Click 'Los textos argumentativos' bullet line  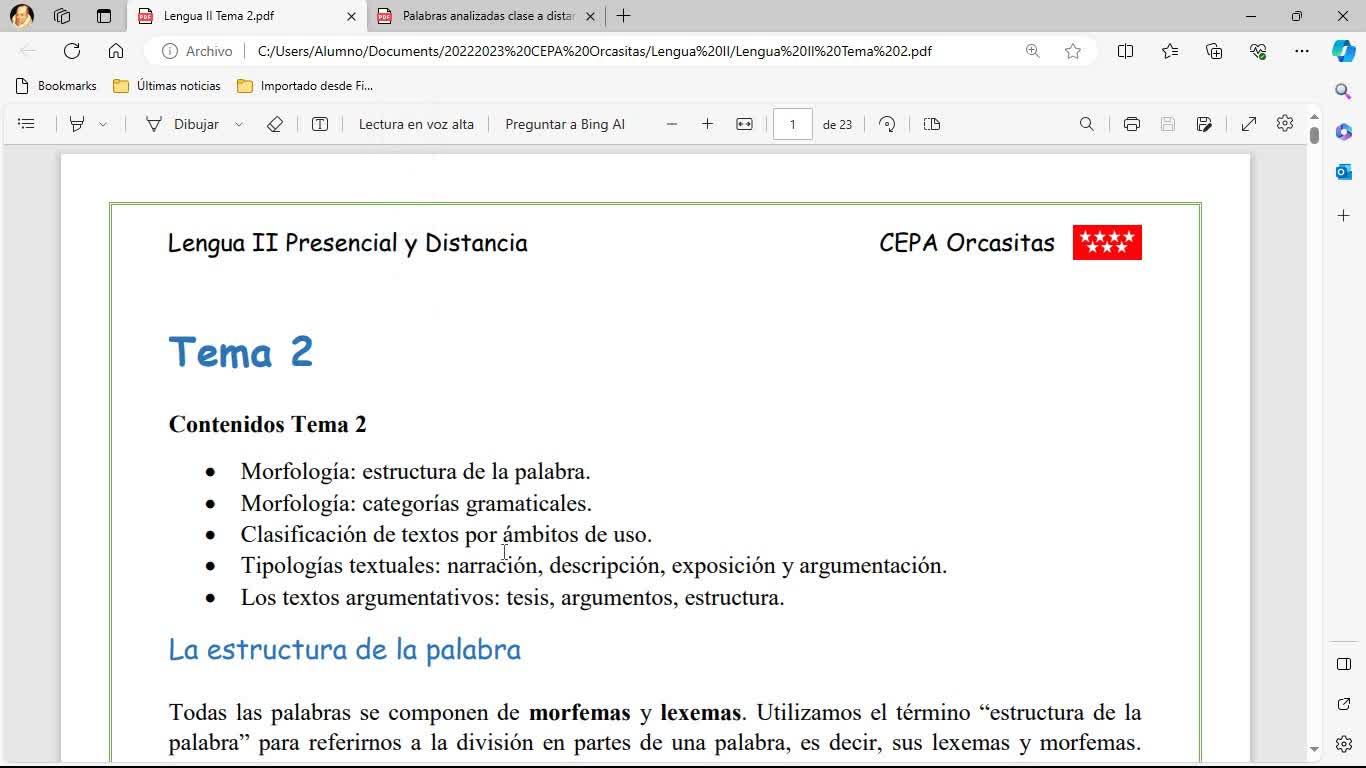pyautogui.click(x=512, y=597)
